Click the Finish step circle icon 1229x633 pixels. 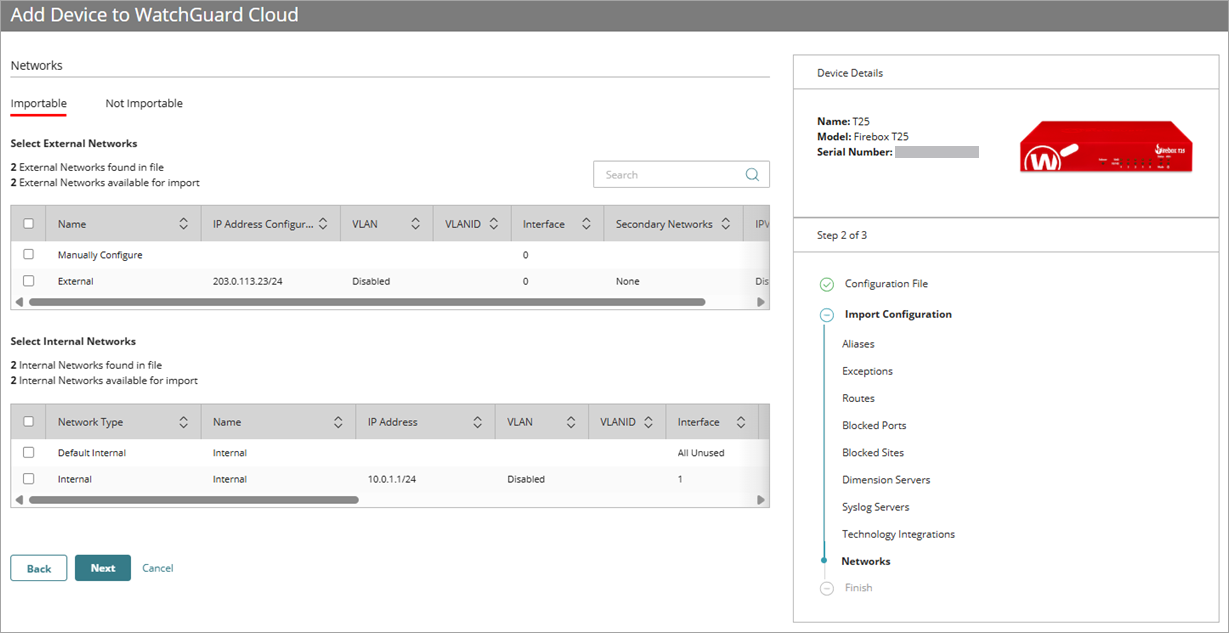tap(827, 588)
